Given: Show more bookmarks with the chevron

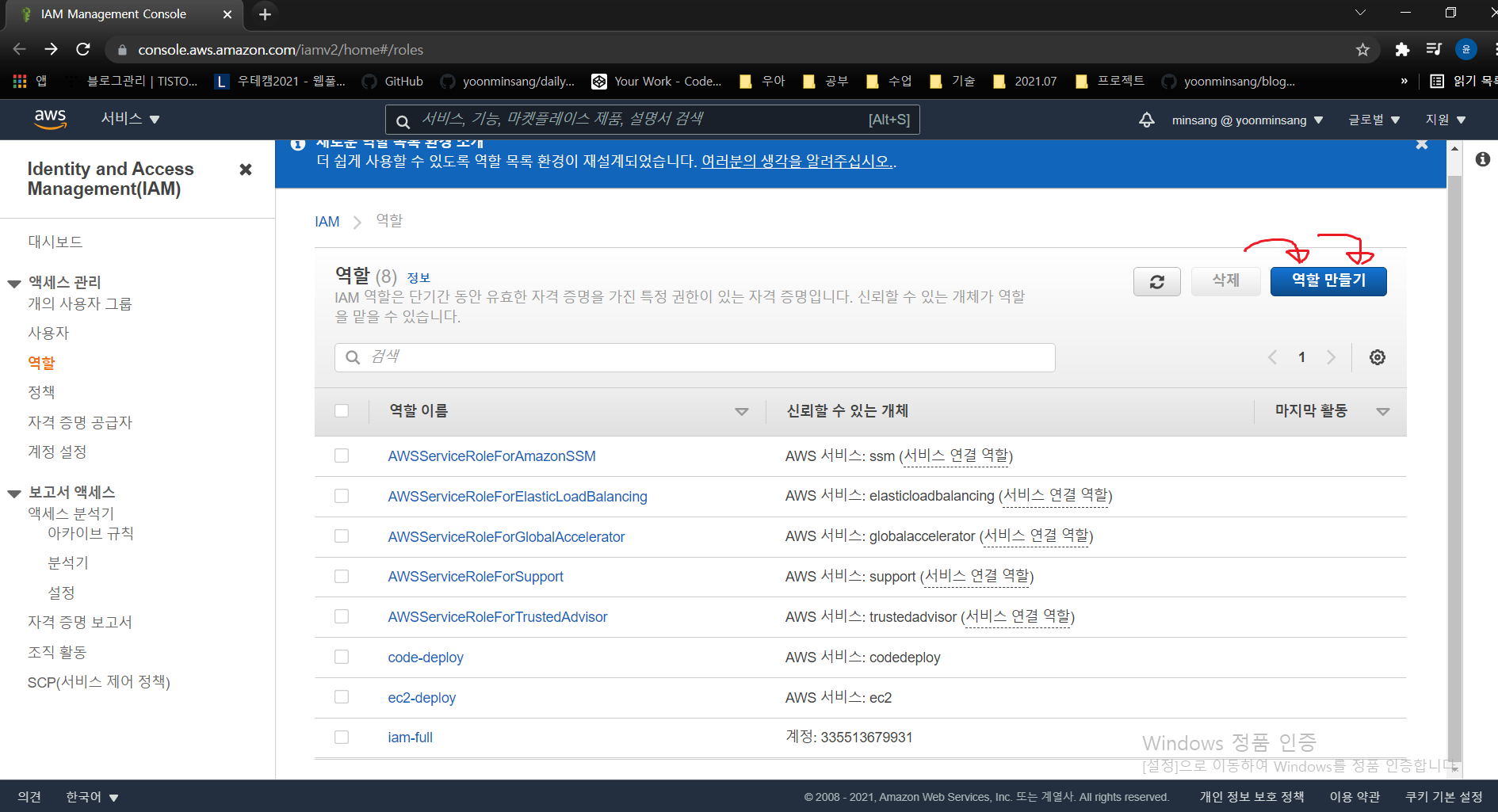Looking at the screenshot, I should click(x=1404, y=81).
